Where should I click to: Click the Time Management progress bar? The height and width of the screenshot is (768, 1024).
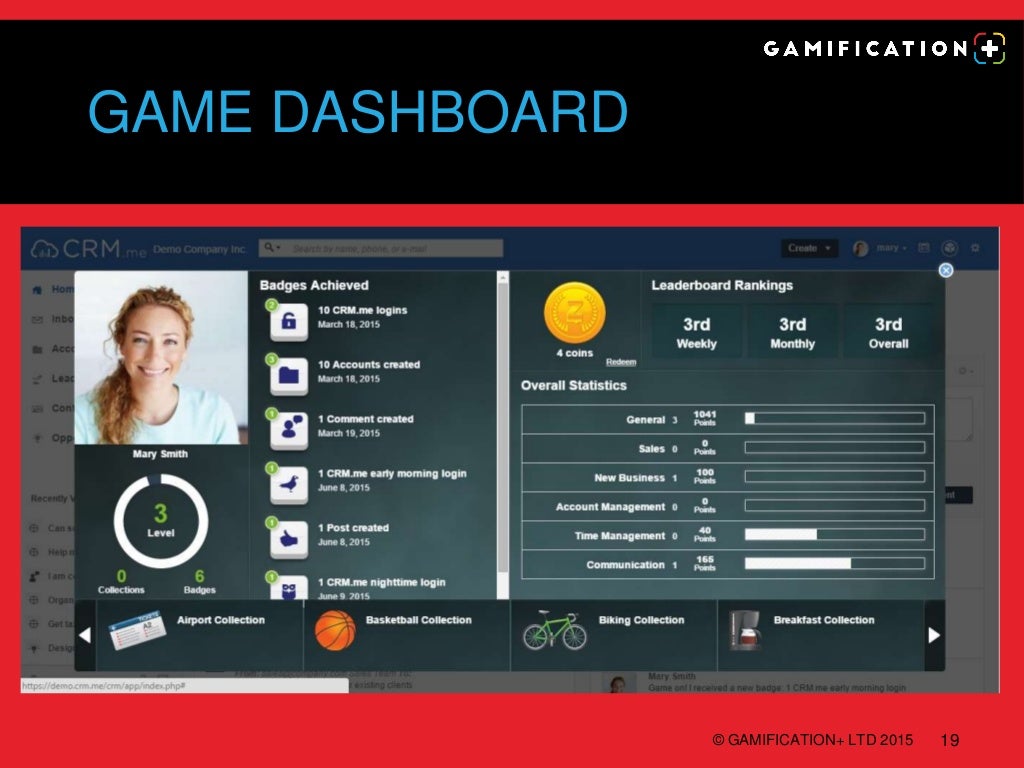835,534
